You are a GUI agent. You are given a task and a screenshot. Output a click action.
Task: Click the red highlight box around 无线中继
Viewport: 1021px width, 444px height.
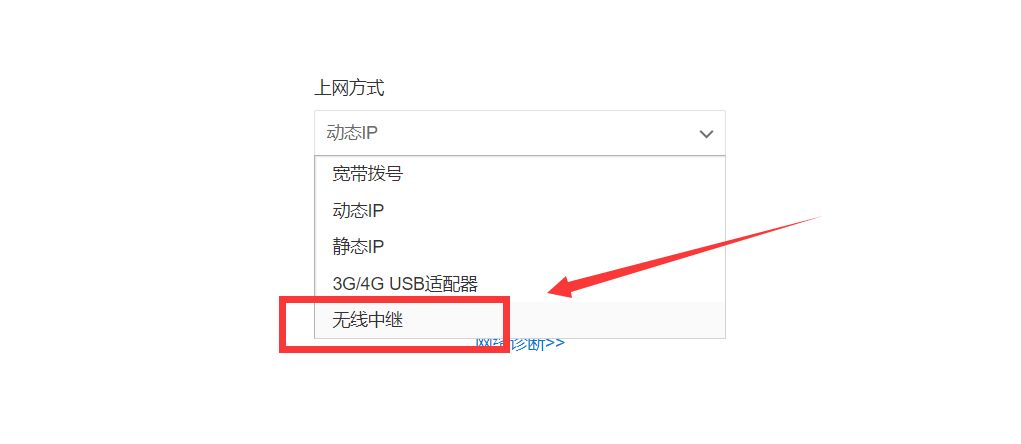tap(394, 324)
